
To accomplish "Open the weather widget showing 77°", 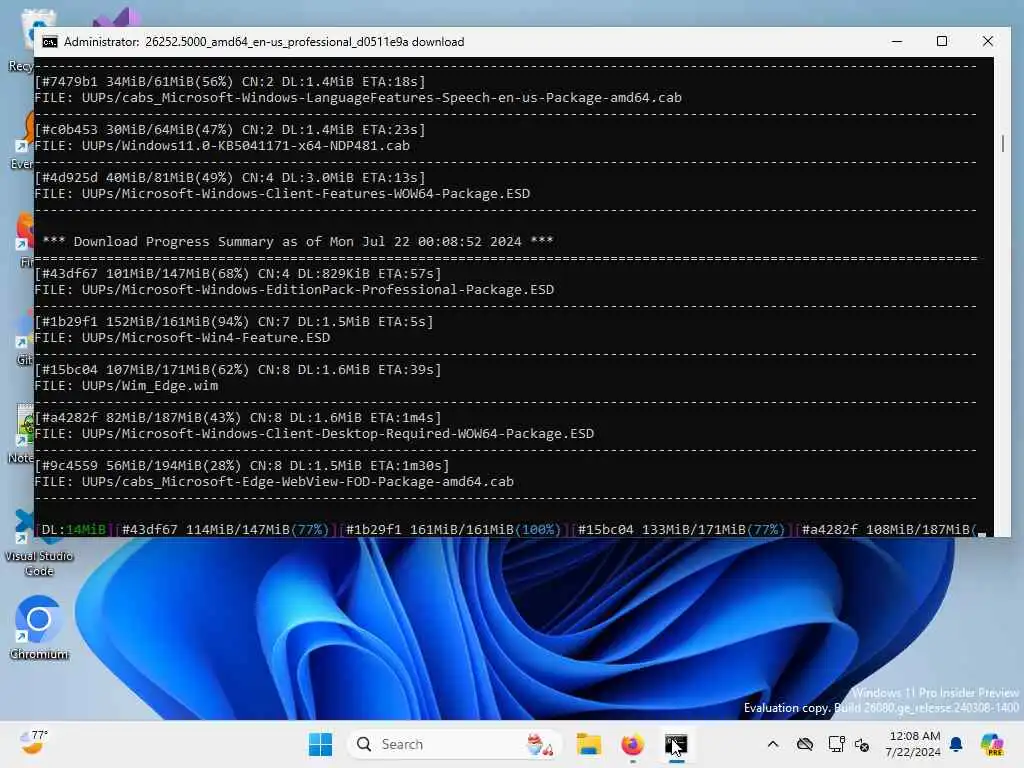I will [x=33, y=743].
